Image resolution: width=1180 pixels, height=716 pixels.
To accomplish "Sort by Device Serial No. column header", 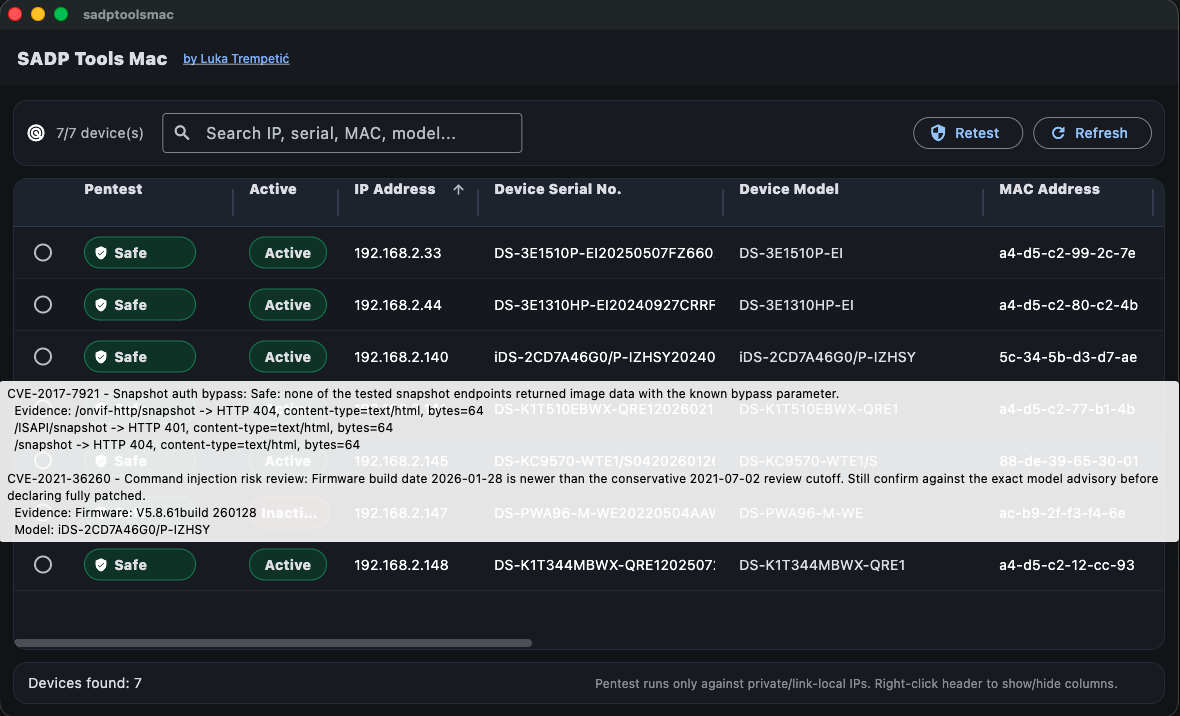I will click(x=558, y=189).
